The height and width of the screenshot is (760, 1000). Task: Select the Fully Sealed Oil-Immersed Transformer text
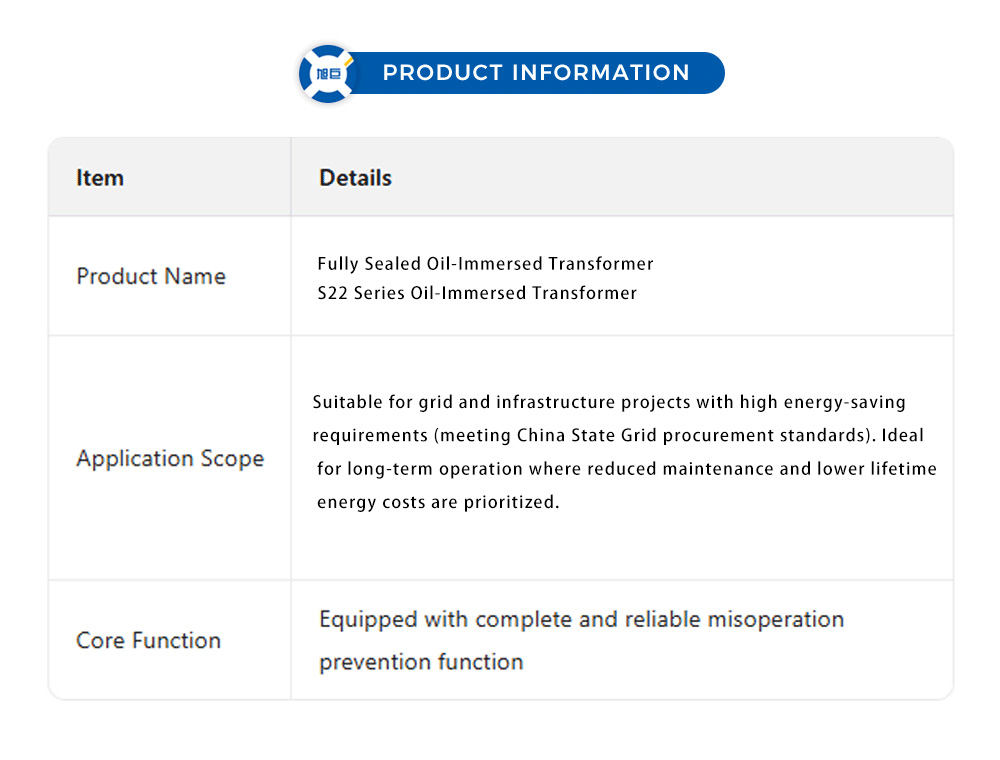(485, 264)
